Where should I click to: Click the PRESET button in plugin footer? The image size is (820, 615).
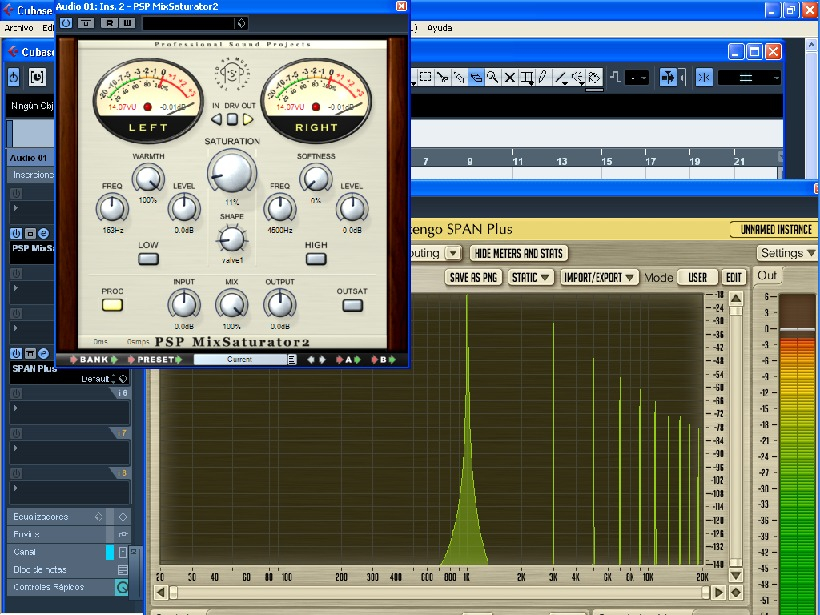coord(155,360)
